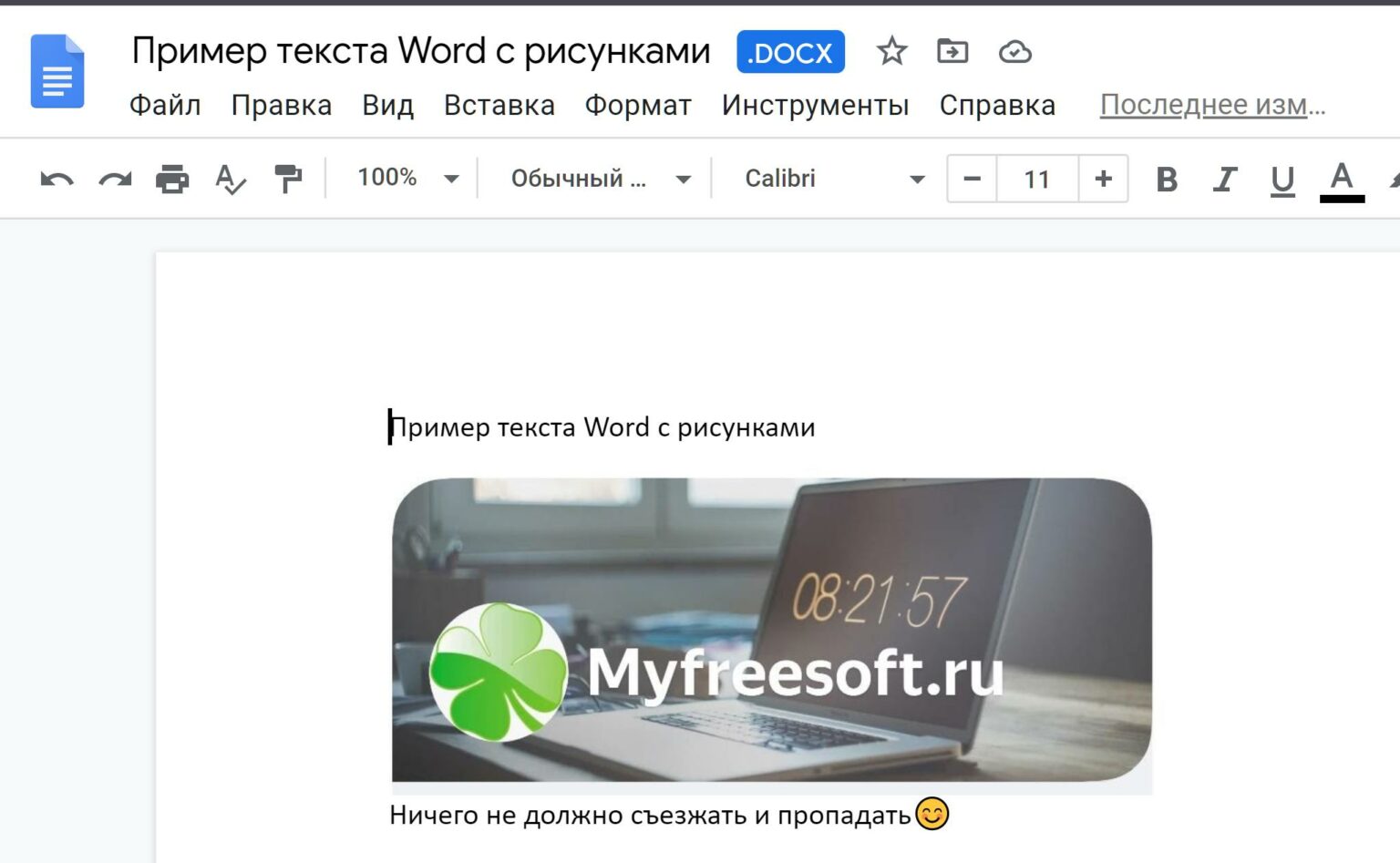Open the text color picker
This screenshot has width=1400, height=863.
(1342, 180)
